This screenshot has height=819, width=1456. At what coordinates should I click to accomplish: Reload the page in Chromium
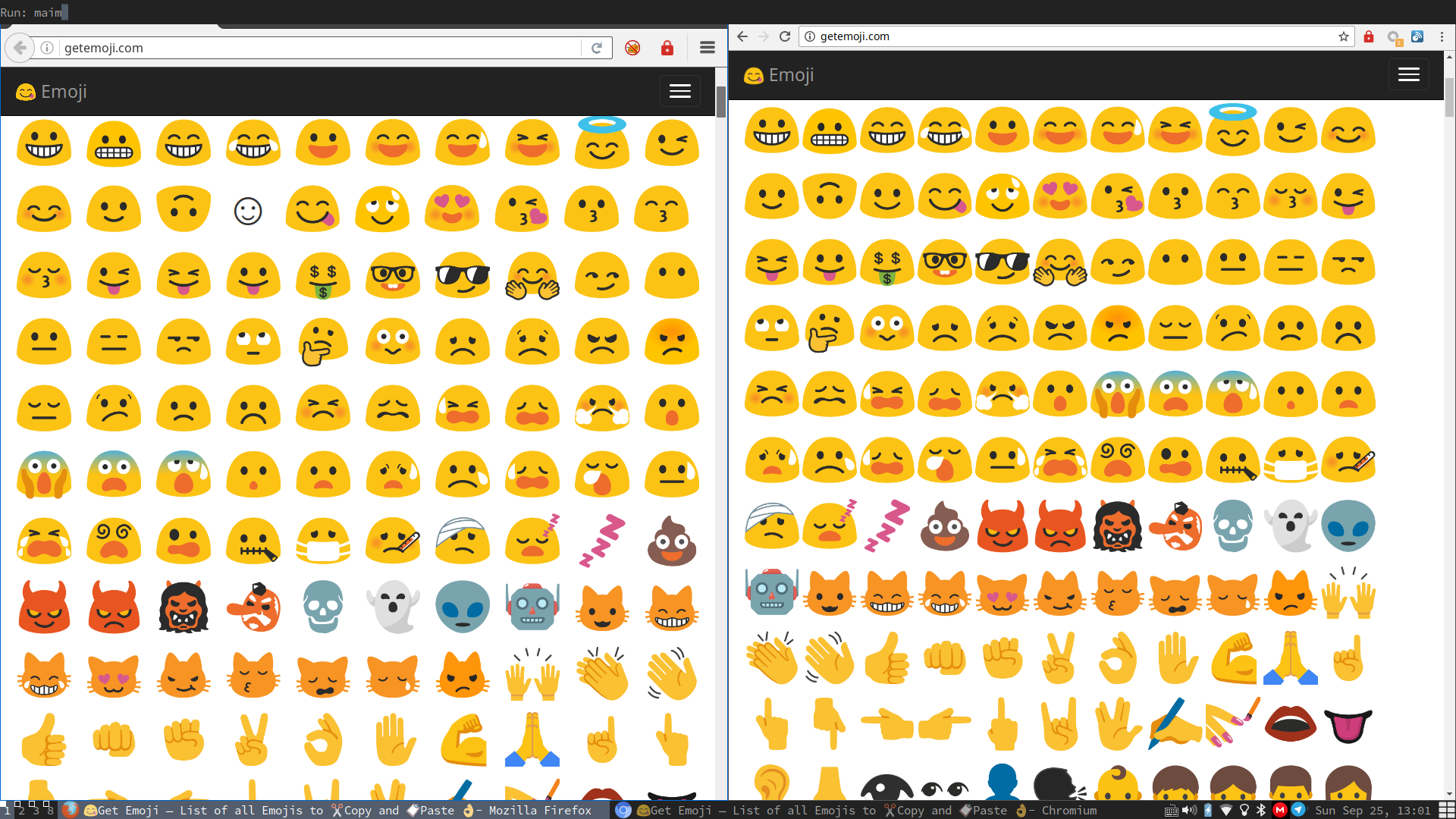click(x=785, y=36)
